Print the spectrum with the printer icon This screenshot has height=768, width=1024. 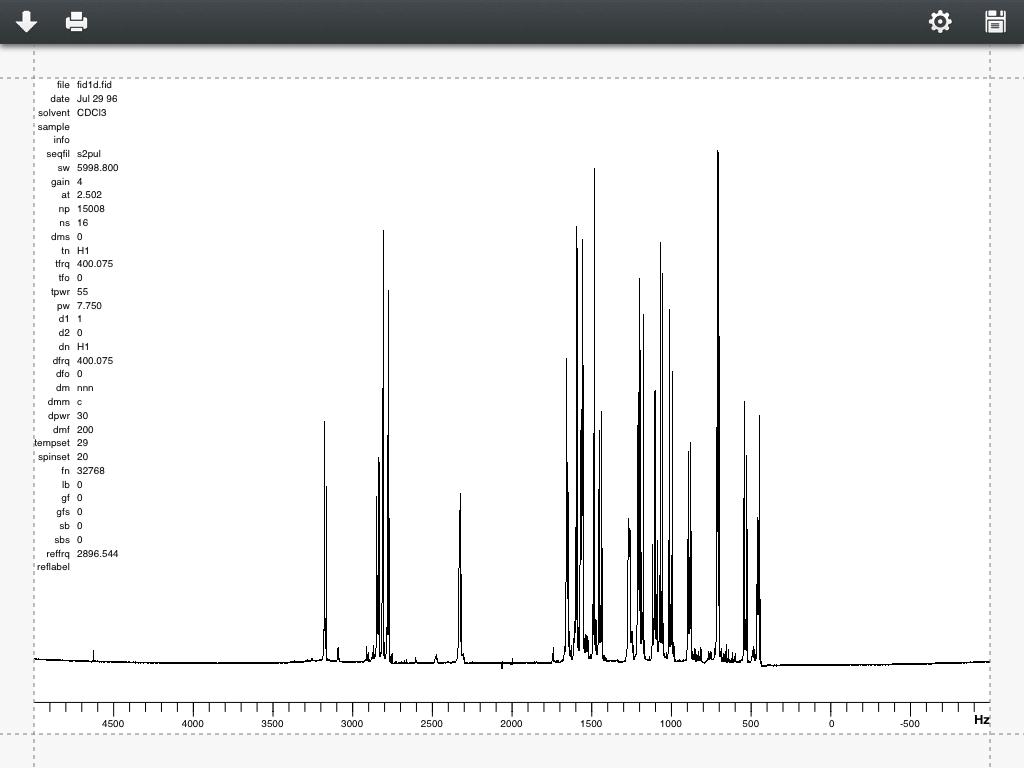(x=76, y=22)
